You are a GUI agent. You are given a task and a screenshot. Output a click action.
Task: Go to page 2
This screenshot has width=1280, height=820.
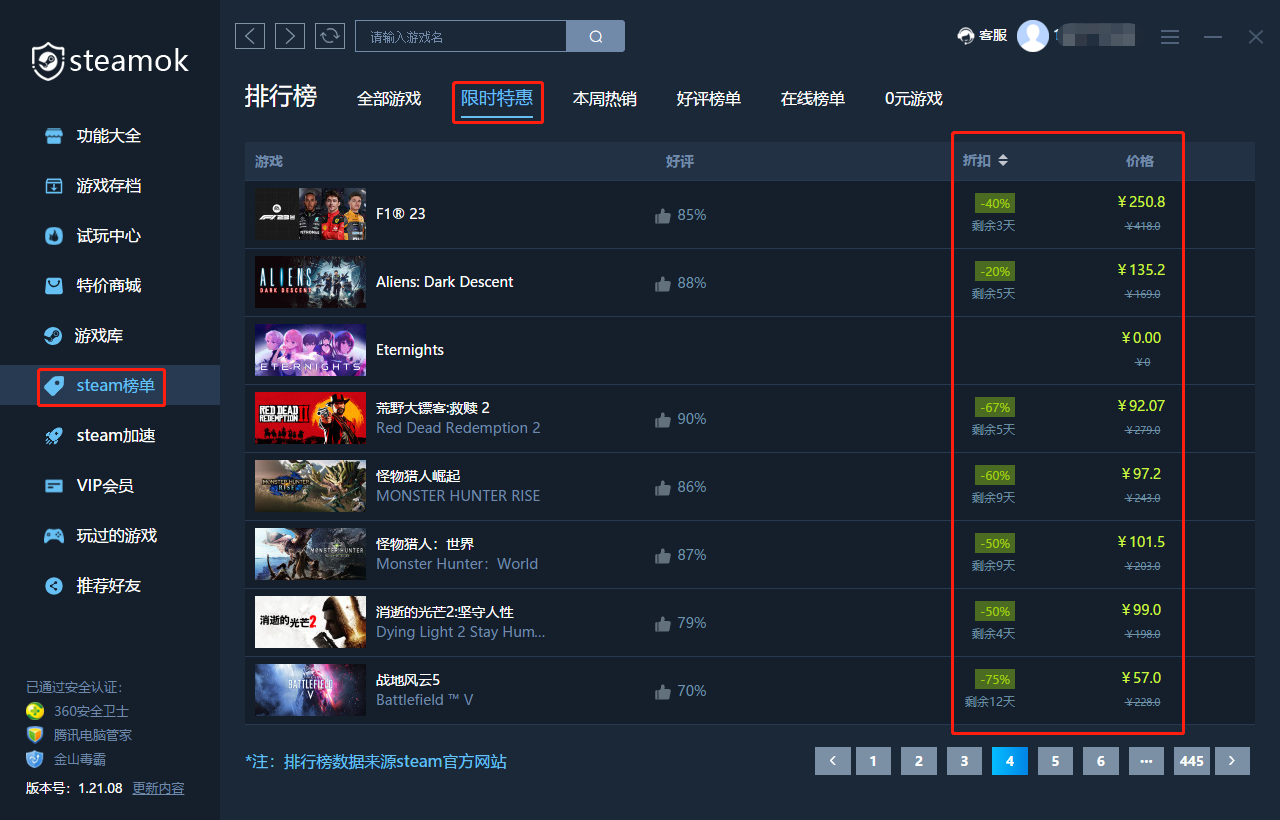pos(919,761)
